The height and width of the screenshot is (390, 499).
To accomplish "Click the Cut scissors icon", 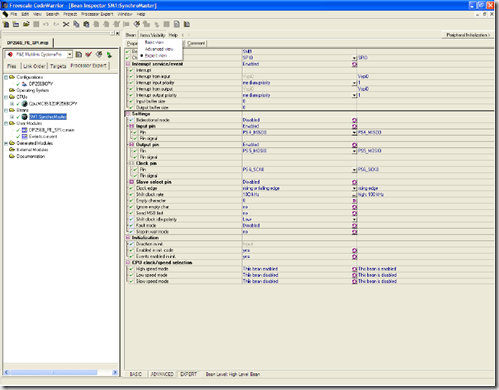I will [66, 24].
